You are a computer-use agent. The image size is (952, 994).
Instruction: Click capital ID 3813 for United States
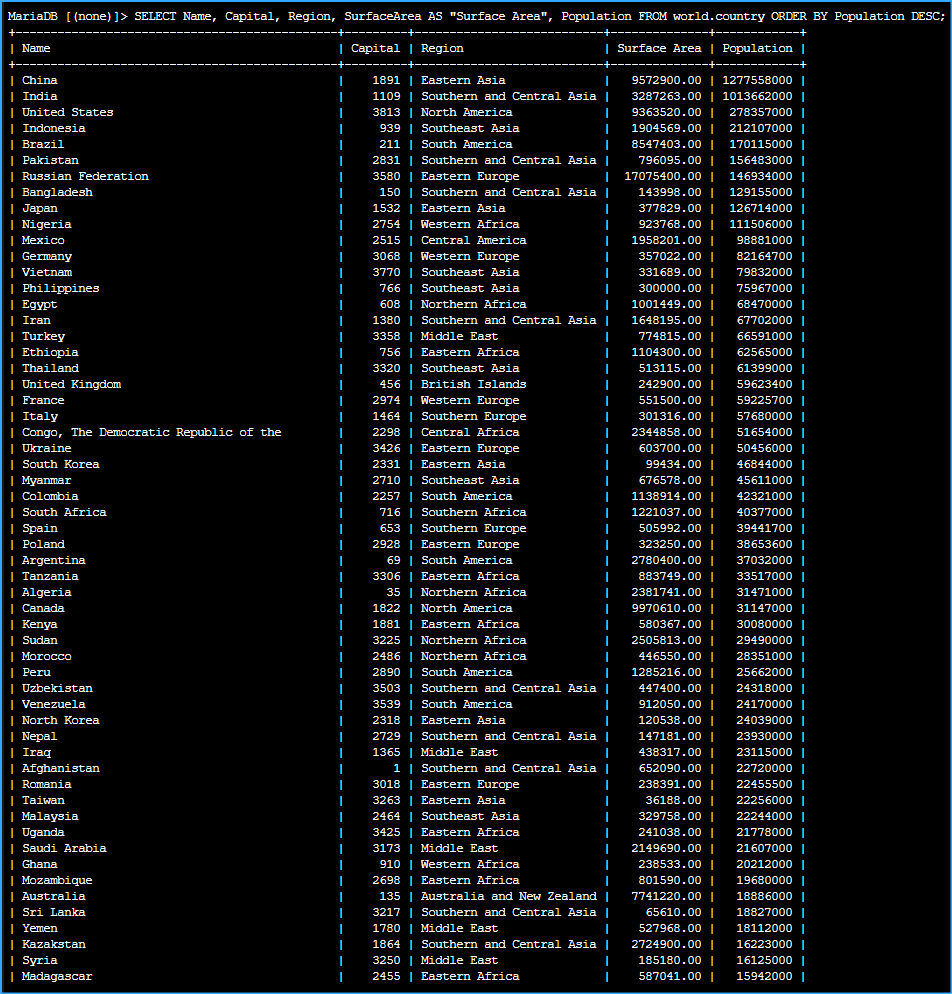(x=386, y=112)
